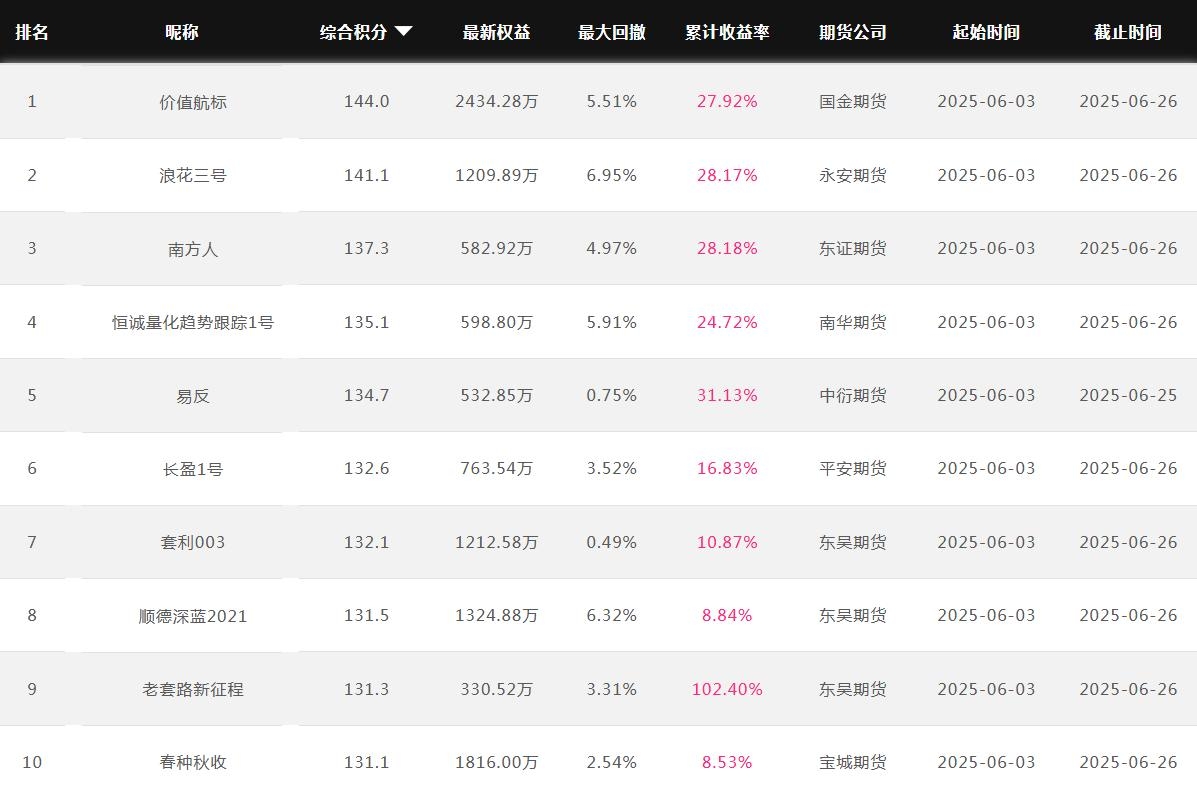
Task: Select nickname 长盈1号
Action: [193, 469]
